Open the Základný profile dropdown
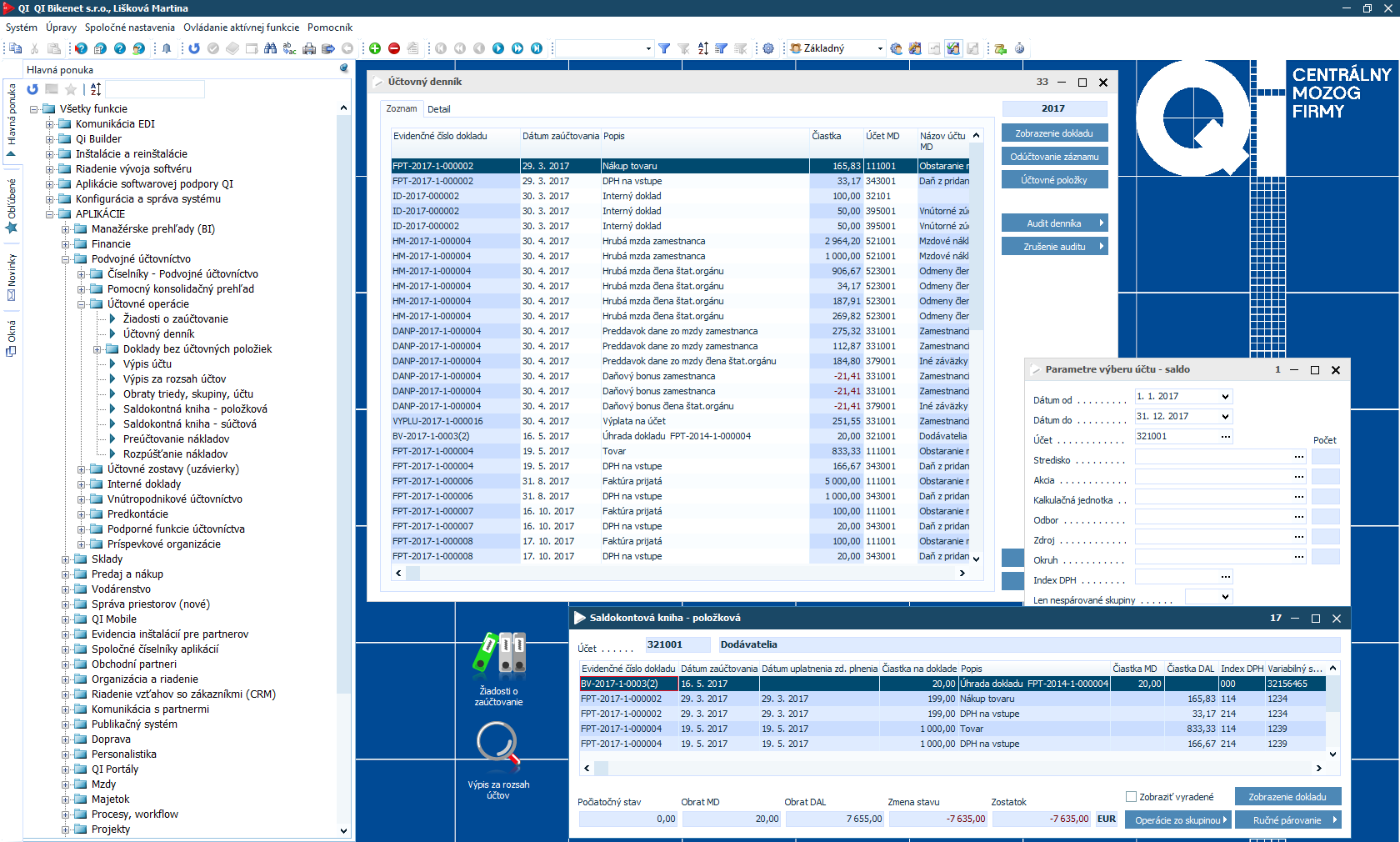The image size is (1400, 842). pyautogui.click(x=880, y=48)
